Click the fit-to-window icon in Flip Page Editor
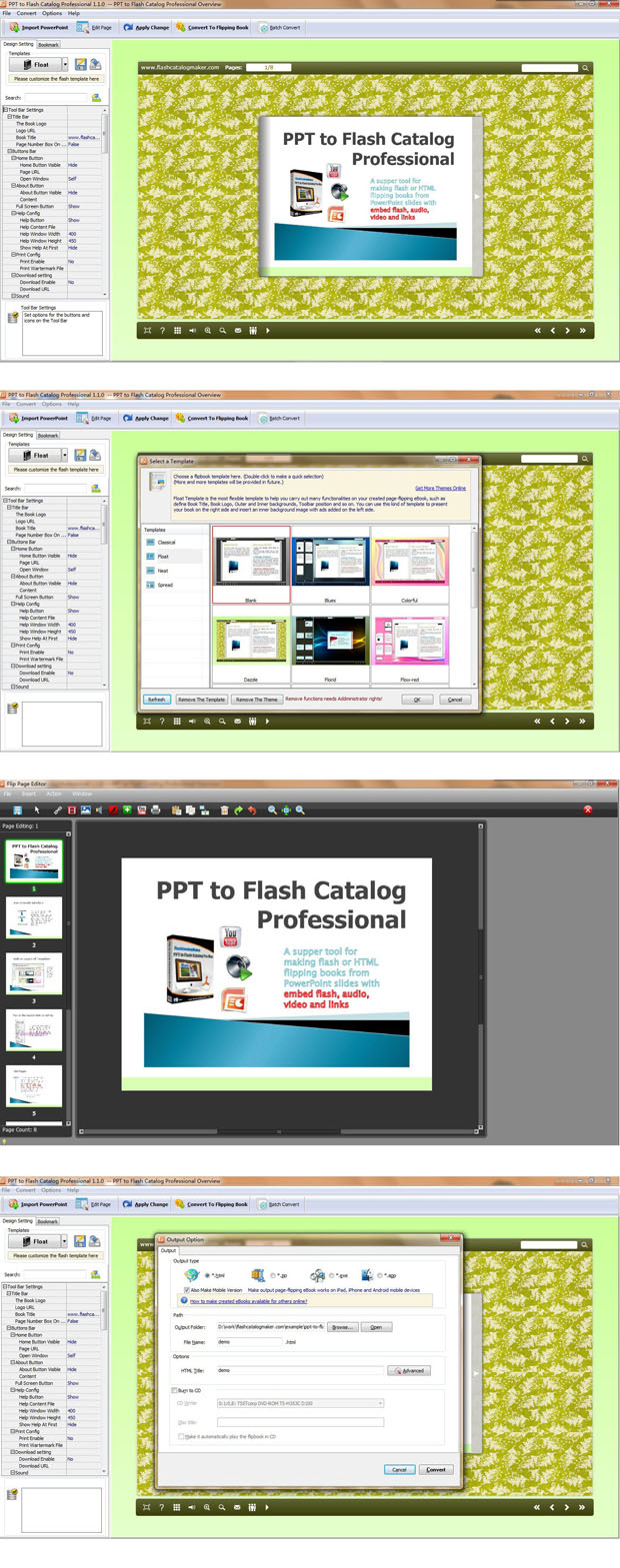The image size is (620, 1568). [x=286, y=809]
